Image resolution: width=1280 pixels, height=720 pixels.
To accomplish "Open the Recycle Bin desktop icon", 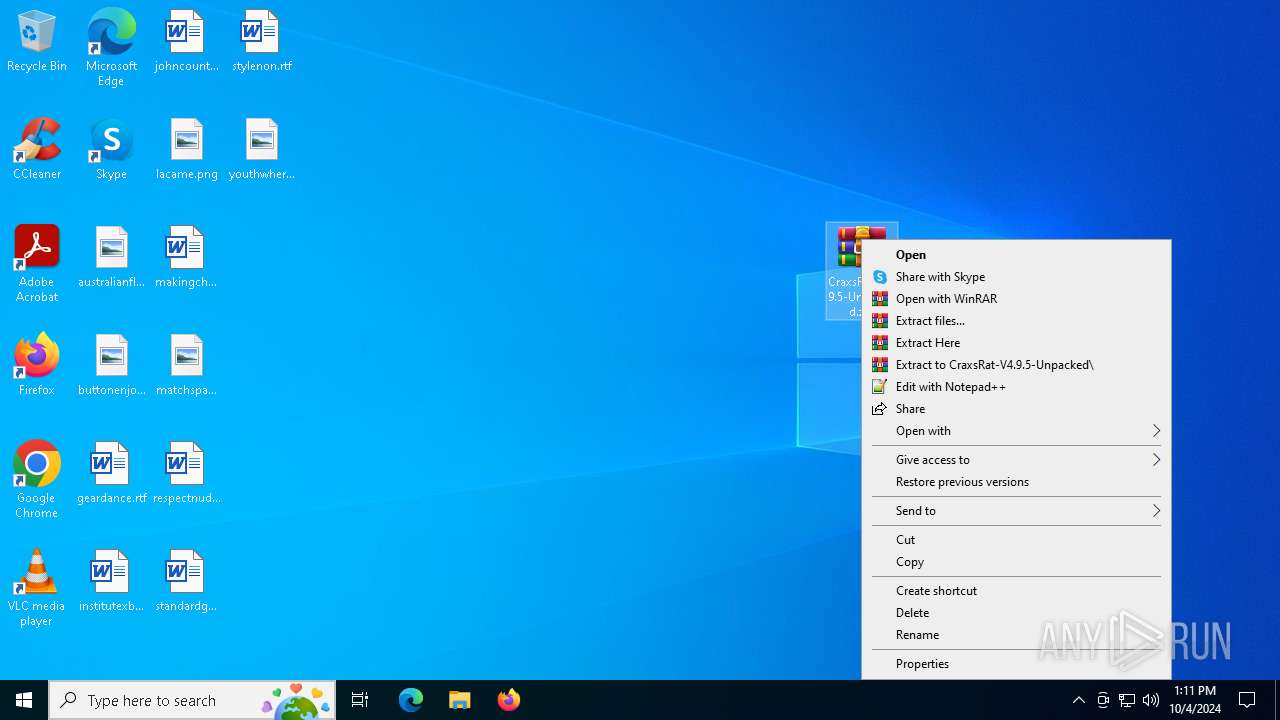I will 37,42.
